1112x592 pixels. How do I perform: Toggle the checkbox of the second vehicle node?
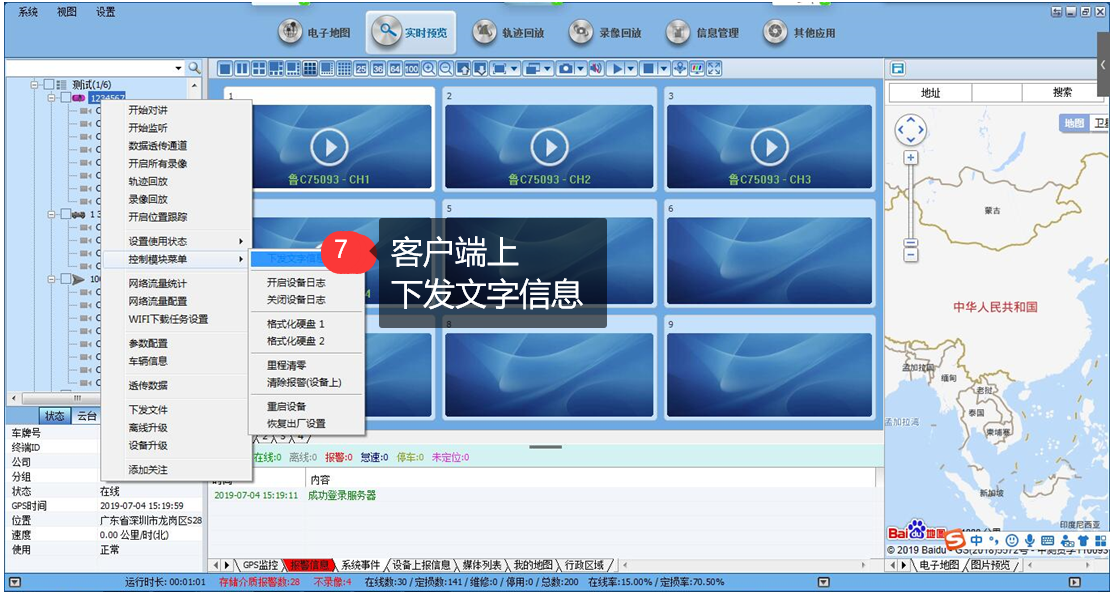coord(65,214)
